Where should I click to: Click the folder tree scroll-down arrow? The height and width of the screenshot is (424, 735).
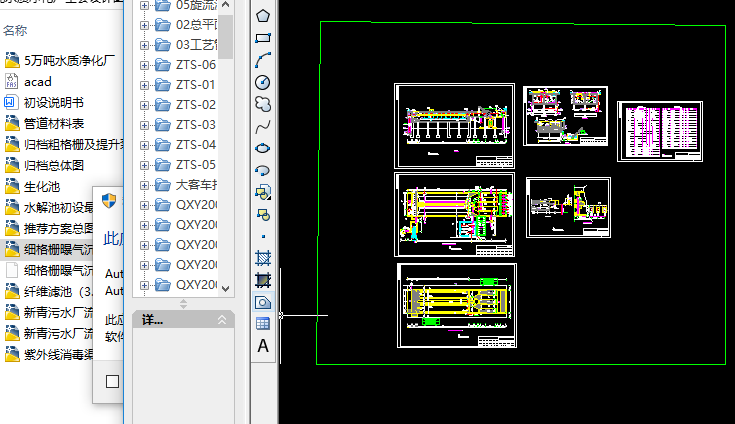[x=225, y=289]
